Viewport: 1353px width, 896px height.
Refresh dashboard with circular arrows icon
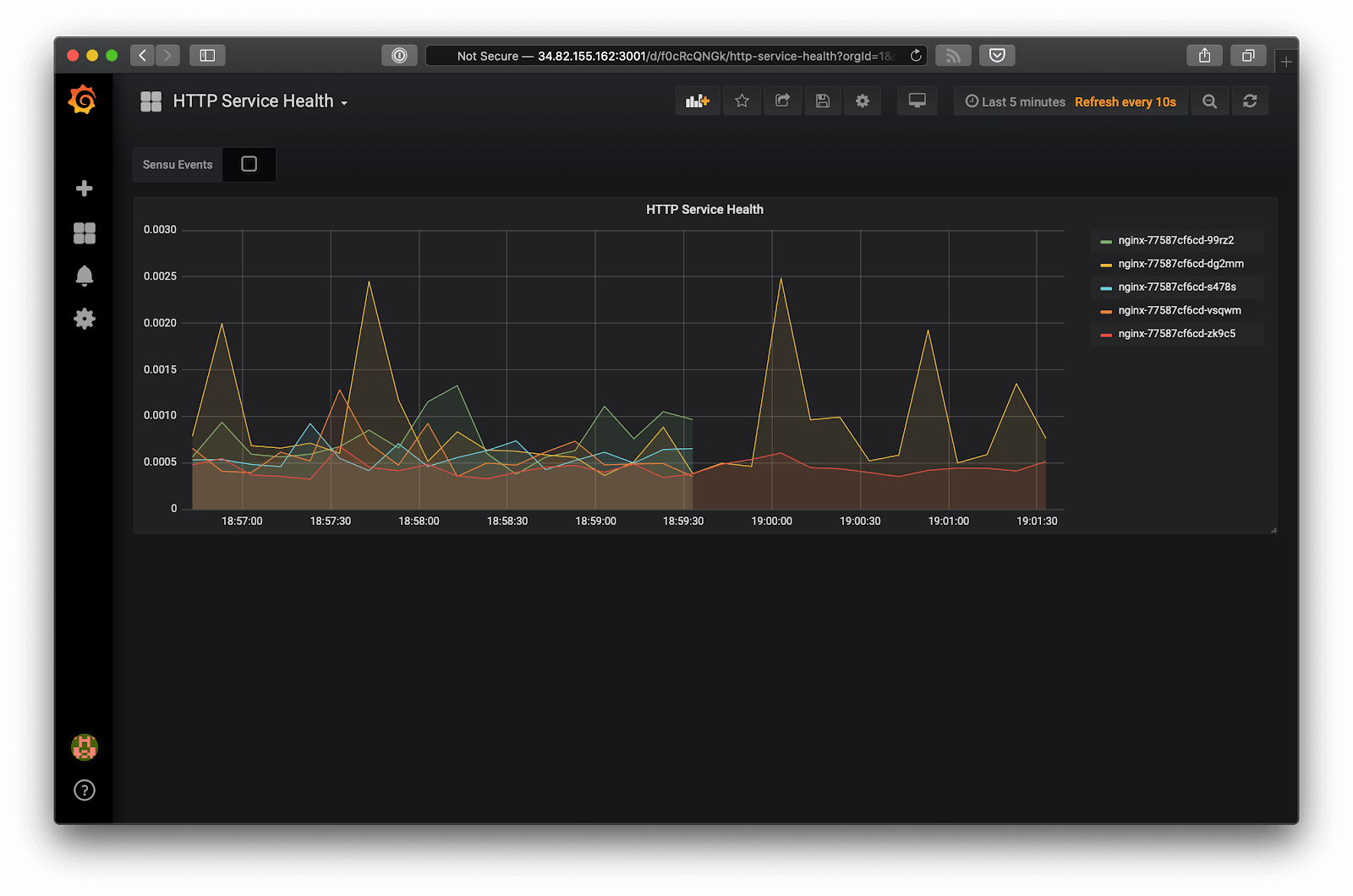click(x=1250, y=101)
